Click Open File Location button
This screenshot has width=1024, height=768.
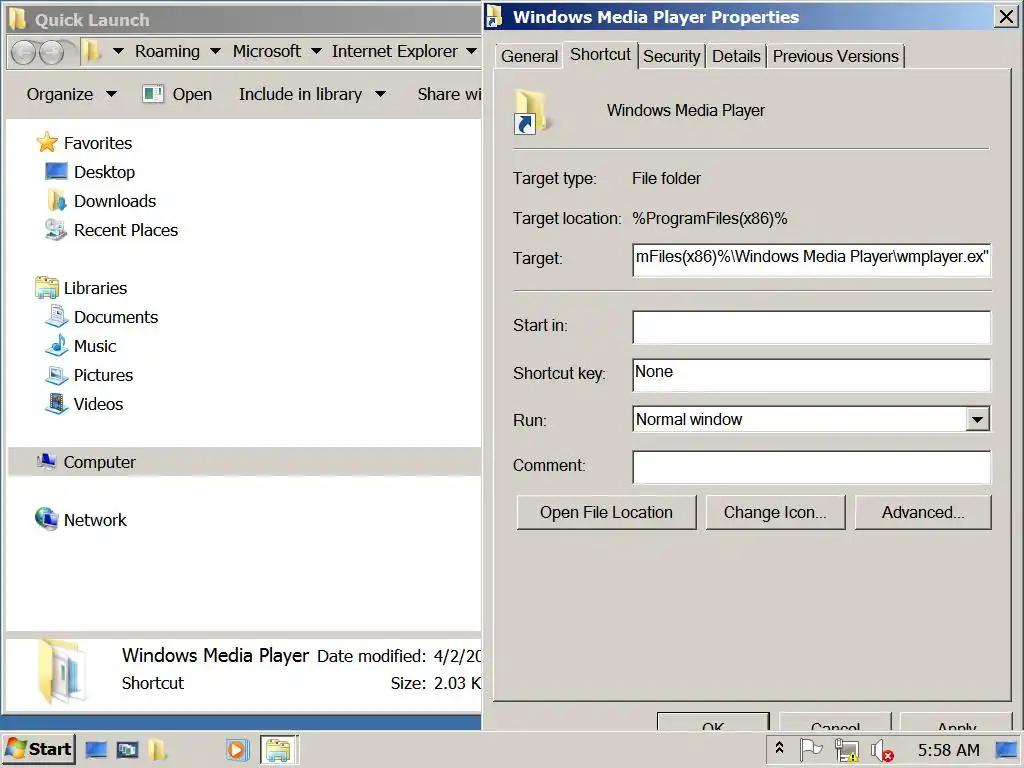606,512
